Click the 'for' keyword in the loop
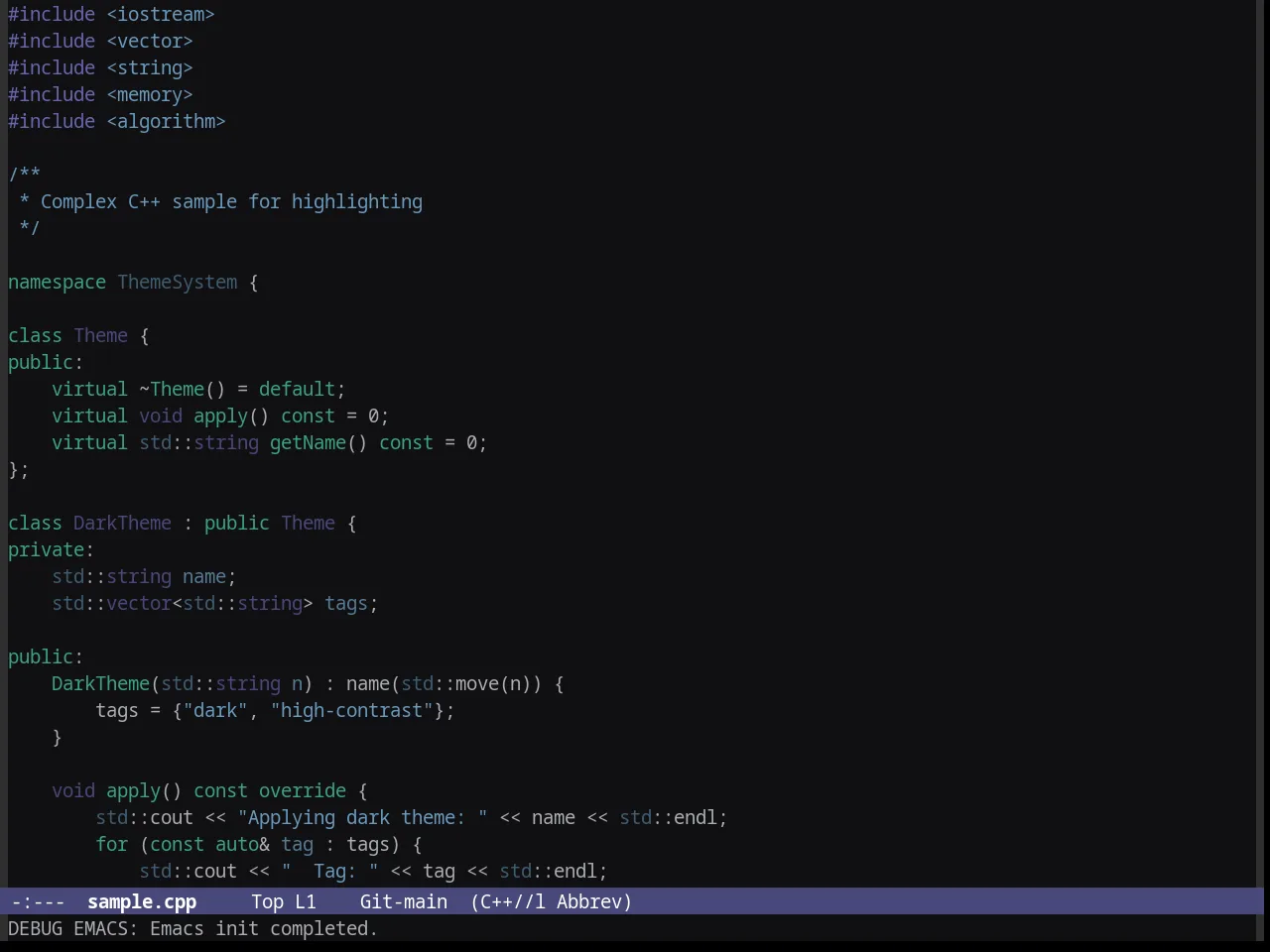Screen dimensions: 1270x952 click(111, 844)
